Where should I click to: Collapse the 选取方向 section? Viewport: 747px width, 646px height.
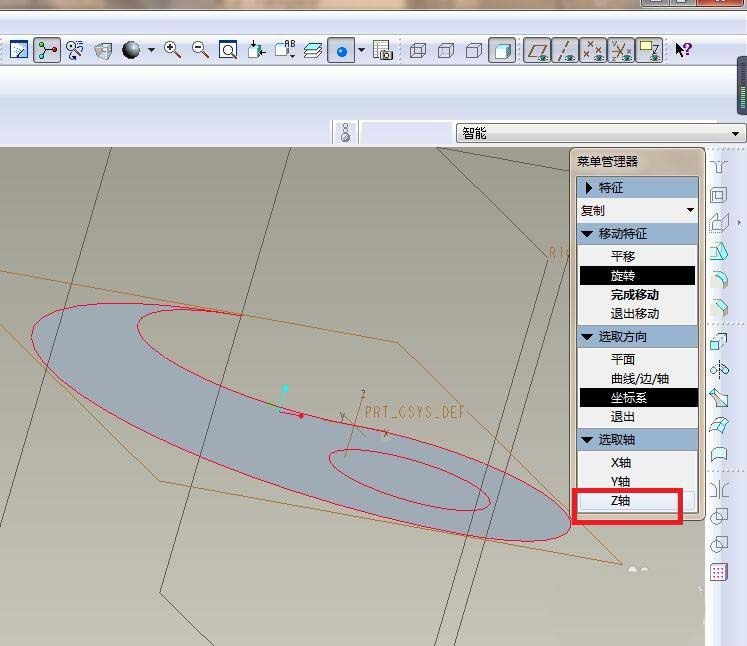(637, 337)
